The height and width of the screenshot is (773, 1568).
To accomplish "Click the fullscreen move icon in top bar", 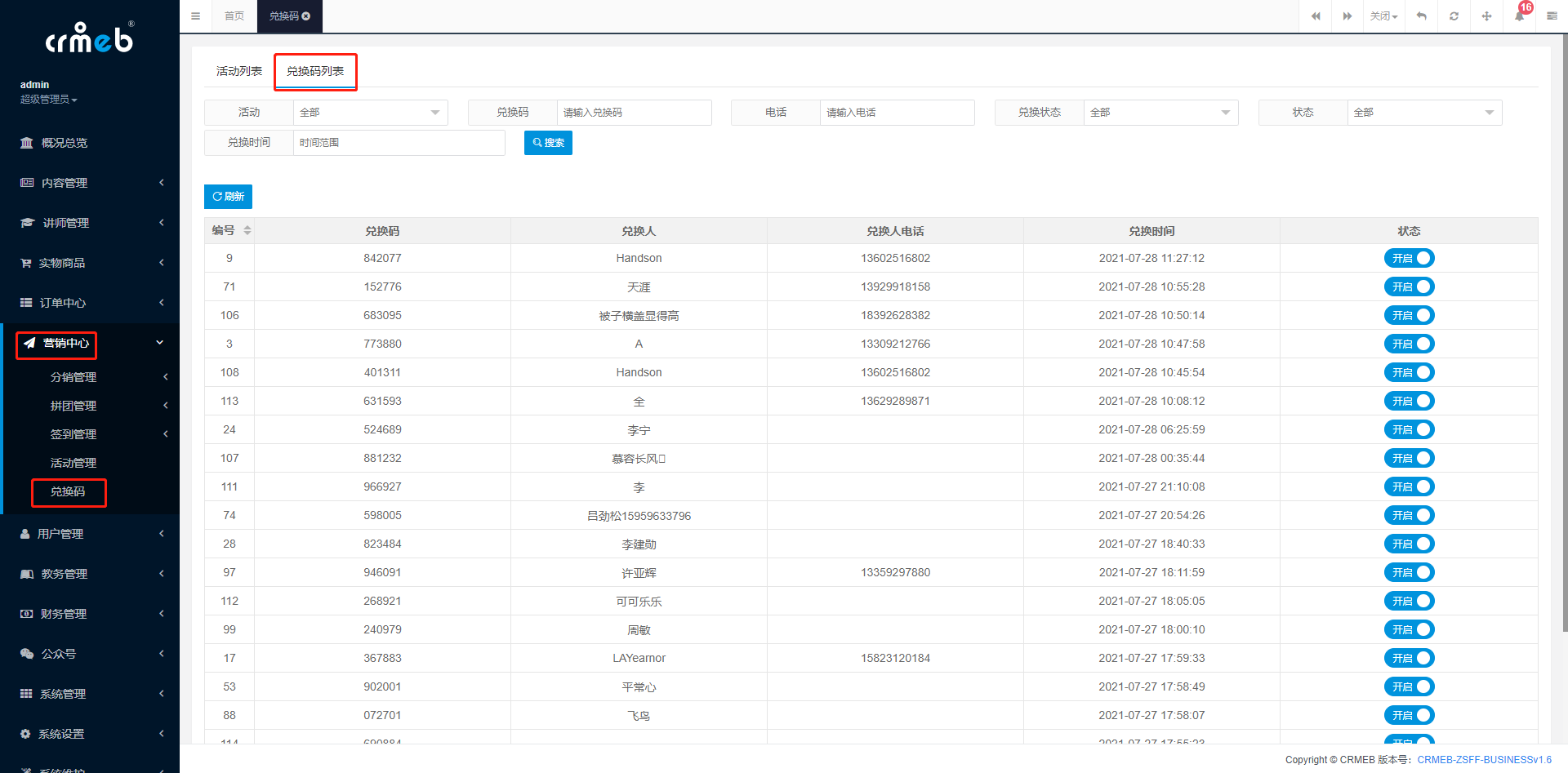I will (1486, 16).
